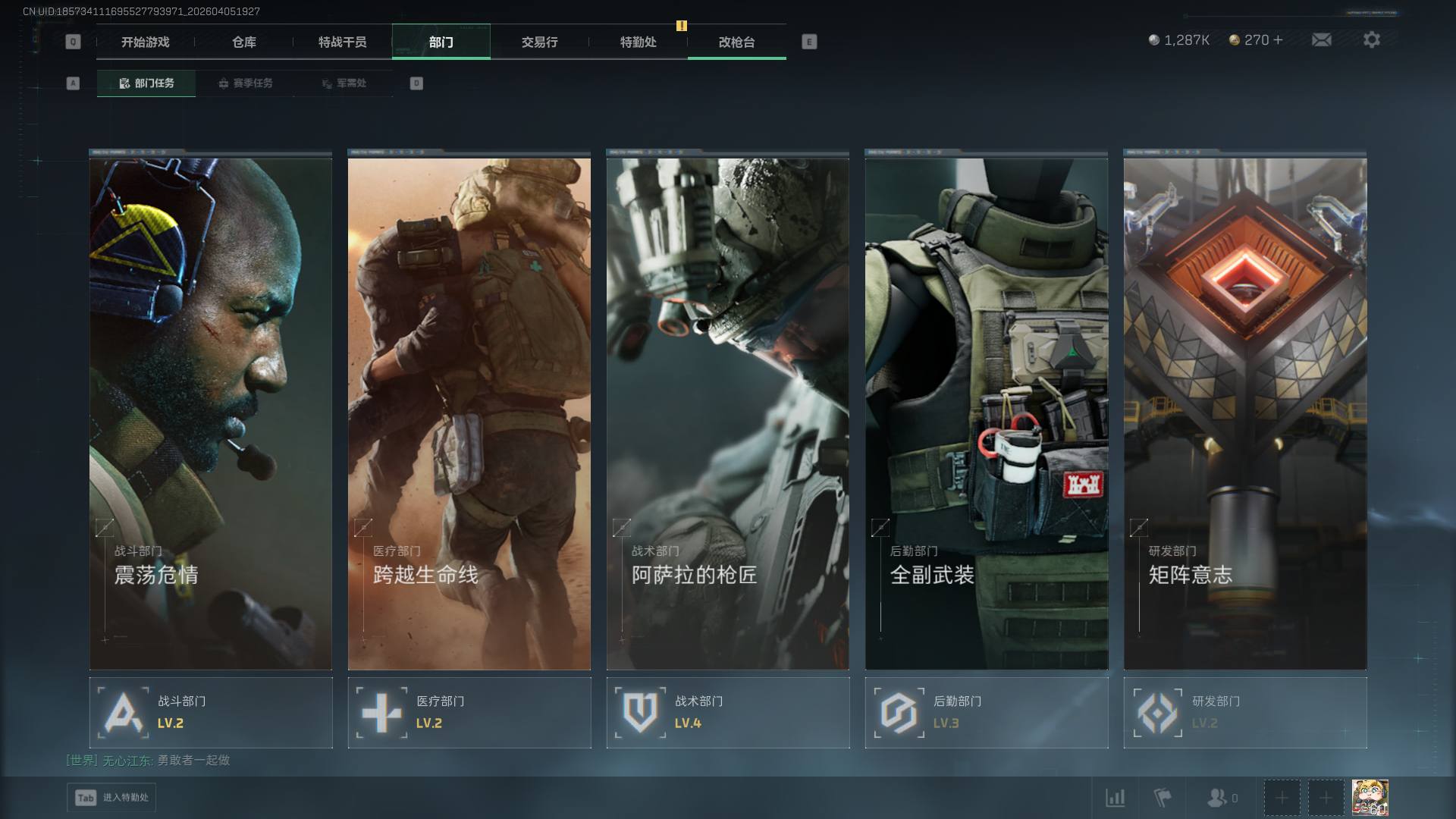Add teammate in first empty slot
1456x819 pixels.
1282,798
